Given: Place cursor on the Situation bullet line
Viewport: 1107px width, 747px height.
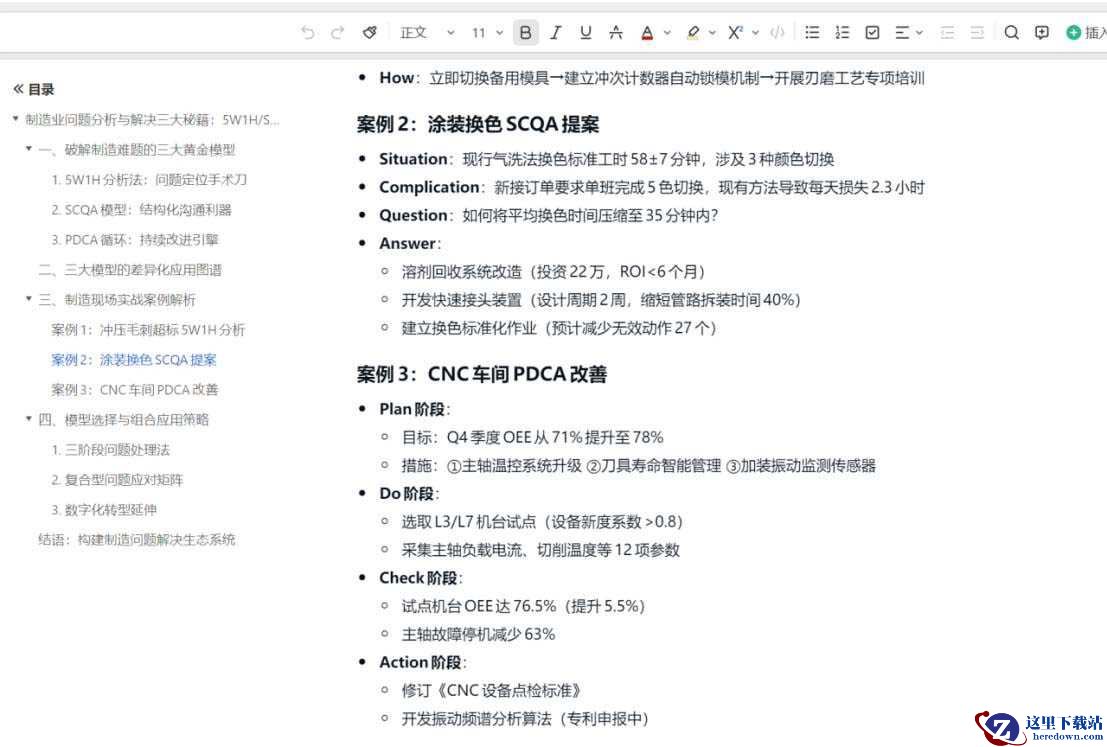Looking at the screenshot, I should 606,159.
